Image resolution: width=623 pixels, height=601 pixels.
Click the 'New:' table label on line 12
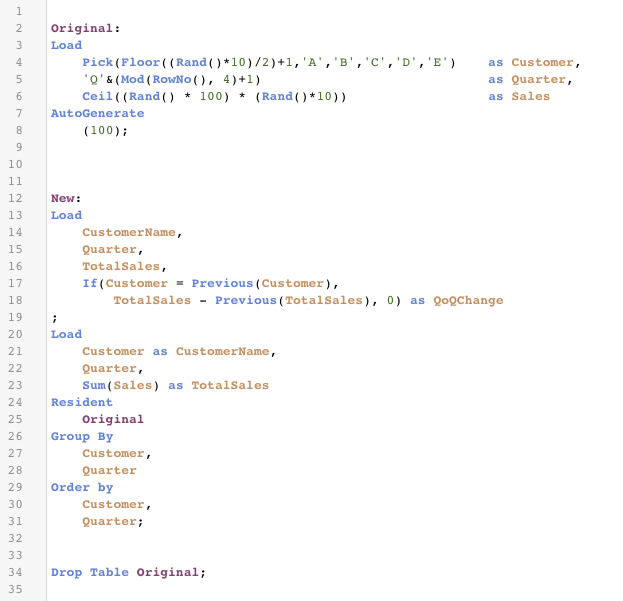coord(66,198)
